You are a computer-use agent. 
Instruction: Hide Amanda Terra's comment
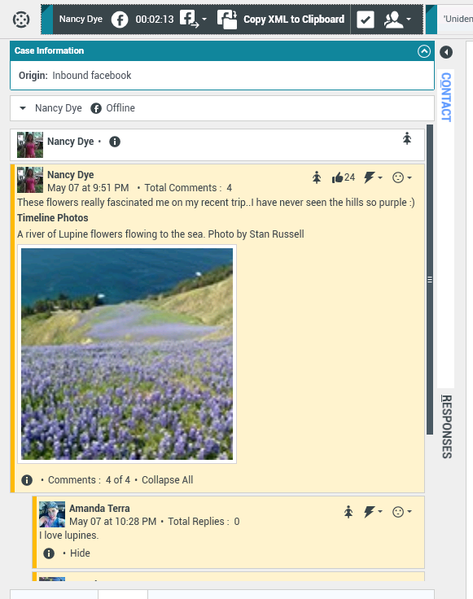pyautogui.click(x=80, y=553)
